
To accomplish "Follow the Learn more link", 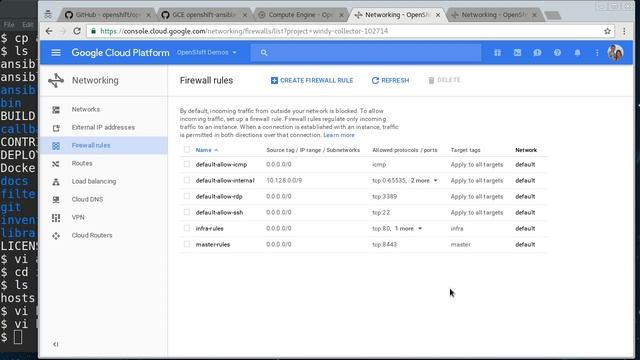I will [x=339, y=135].
